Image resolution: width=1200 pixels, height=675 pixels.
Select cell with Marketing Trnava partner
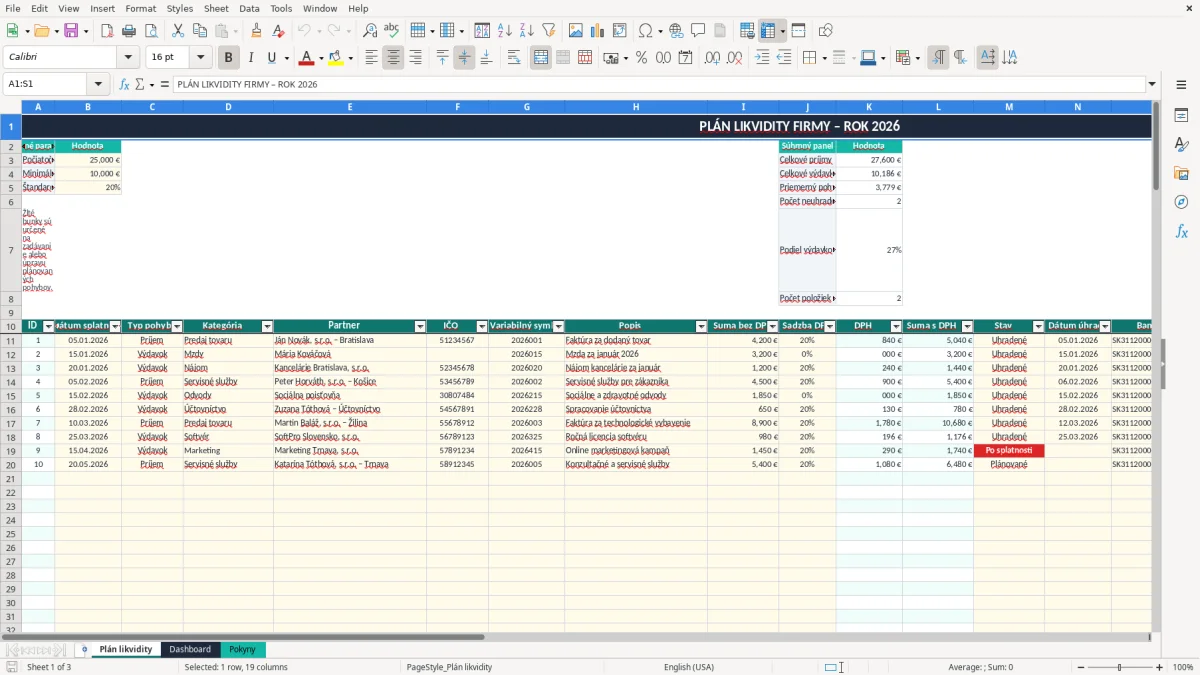point(350,451)
